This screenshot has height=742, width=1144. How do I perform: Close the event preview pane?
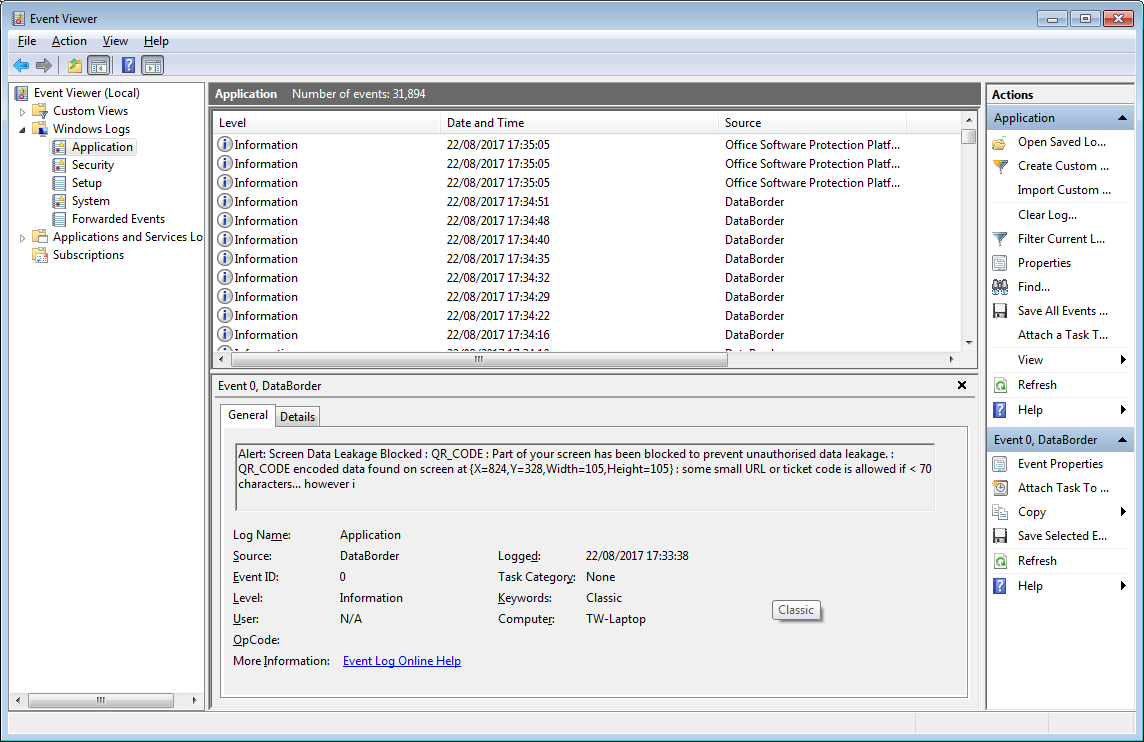click(x=962, y=385)
